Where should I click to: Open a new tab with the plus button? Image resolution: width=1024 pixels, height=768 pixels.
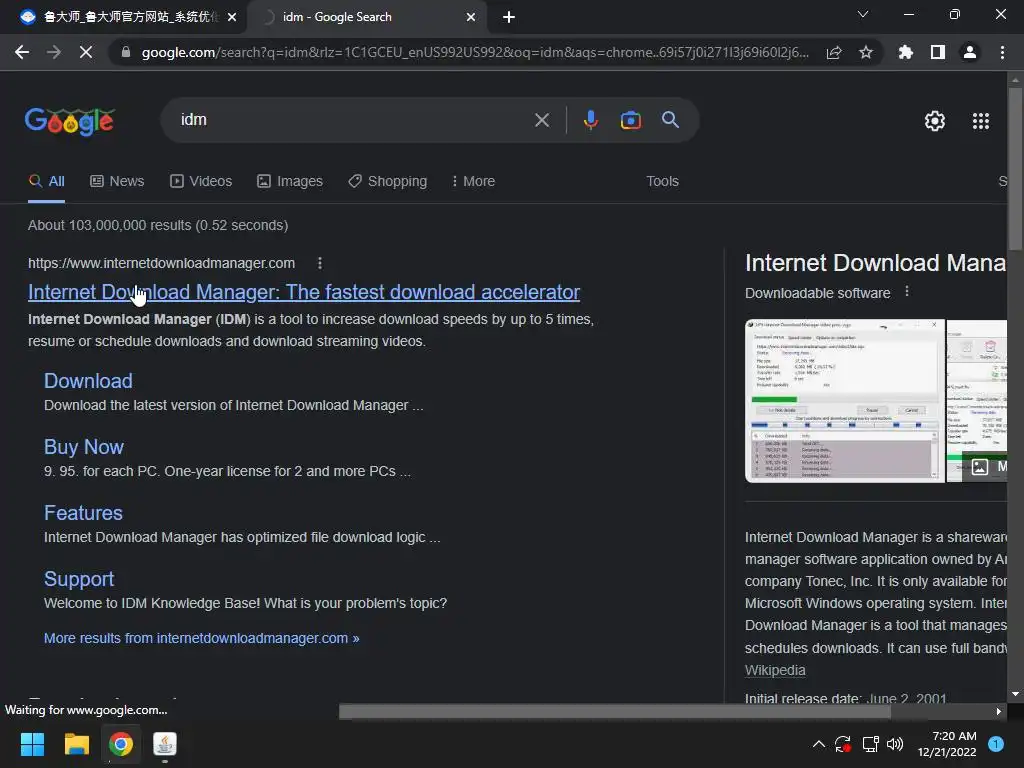coord(509,17)
